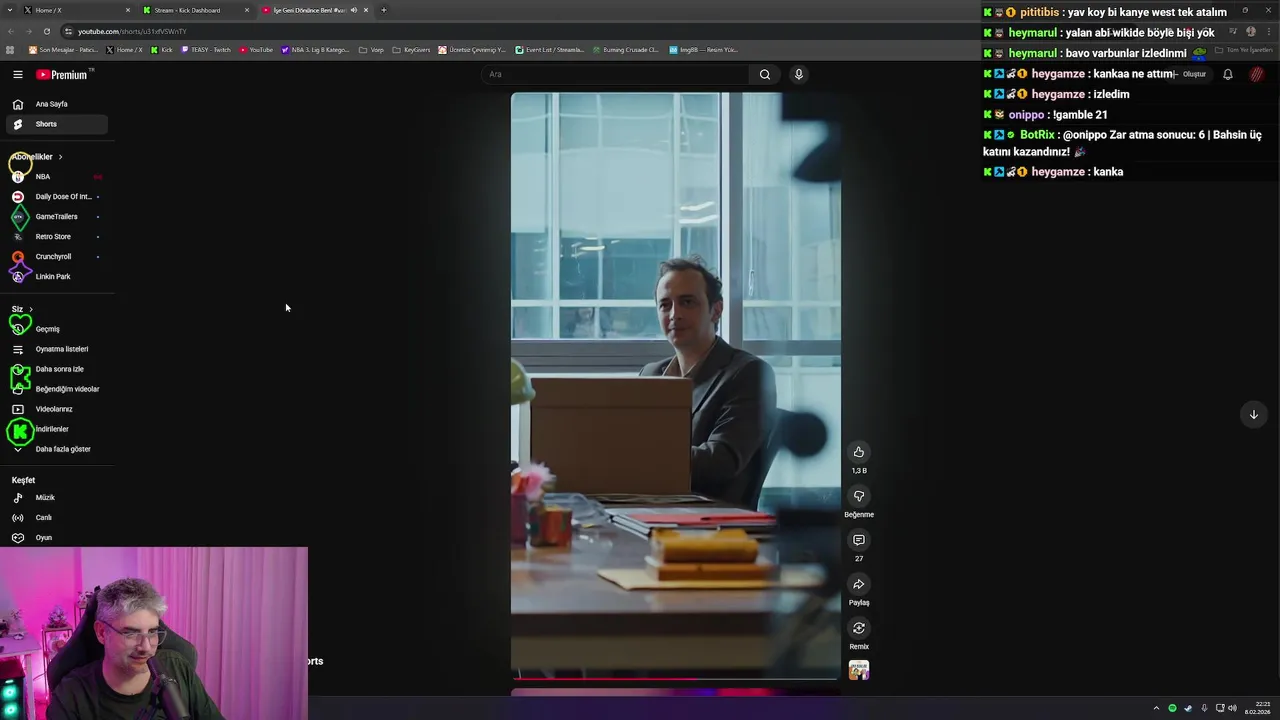The width and height of the screenshot is (1280, 720).
Task: Open Müzik under Keşfet
Action: tap(56, 498)
